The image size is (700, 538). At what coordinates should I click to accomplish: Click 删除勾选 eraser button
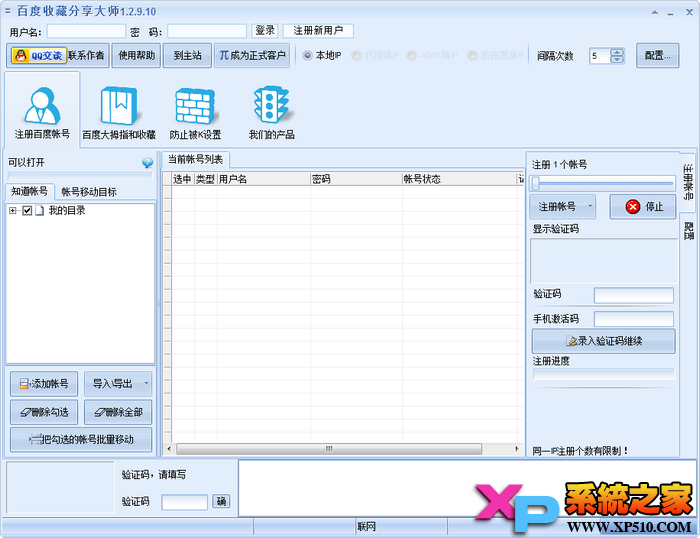pyautogui.click(x=44, y=412)
